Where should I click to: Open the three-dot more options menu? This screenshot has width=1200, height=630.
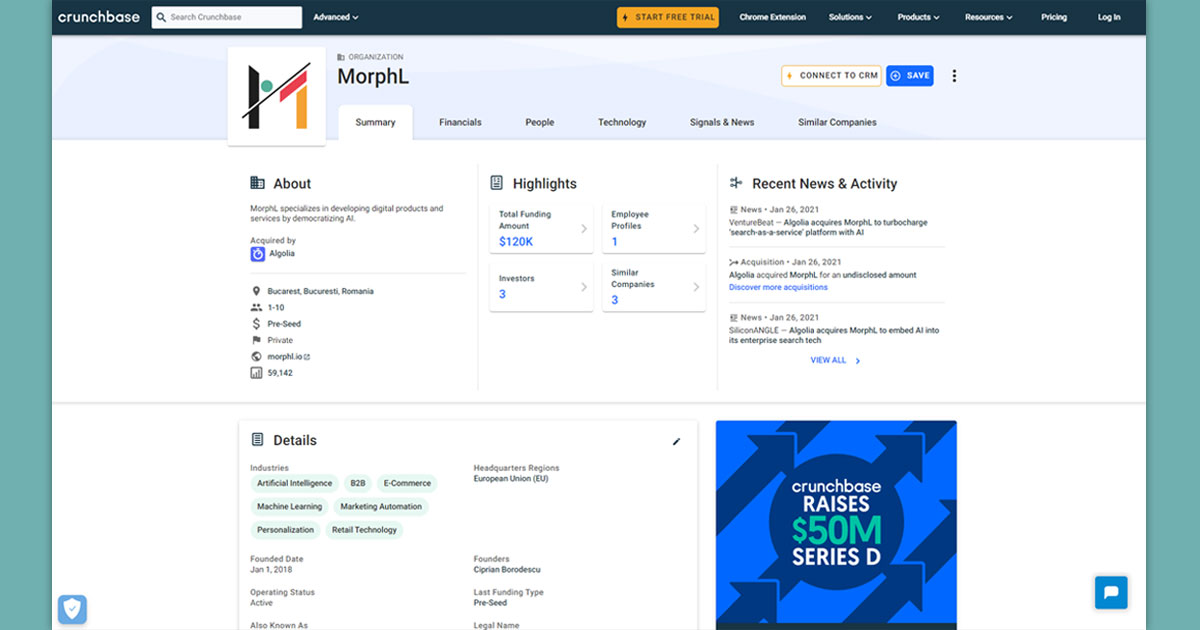(954, 76)
